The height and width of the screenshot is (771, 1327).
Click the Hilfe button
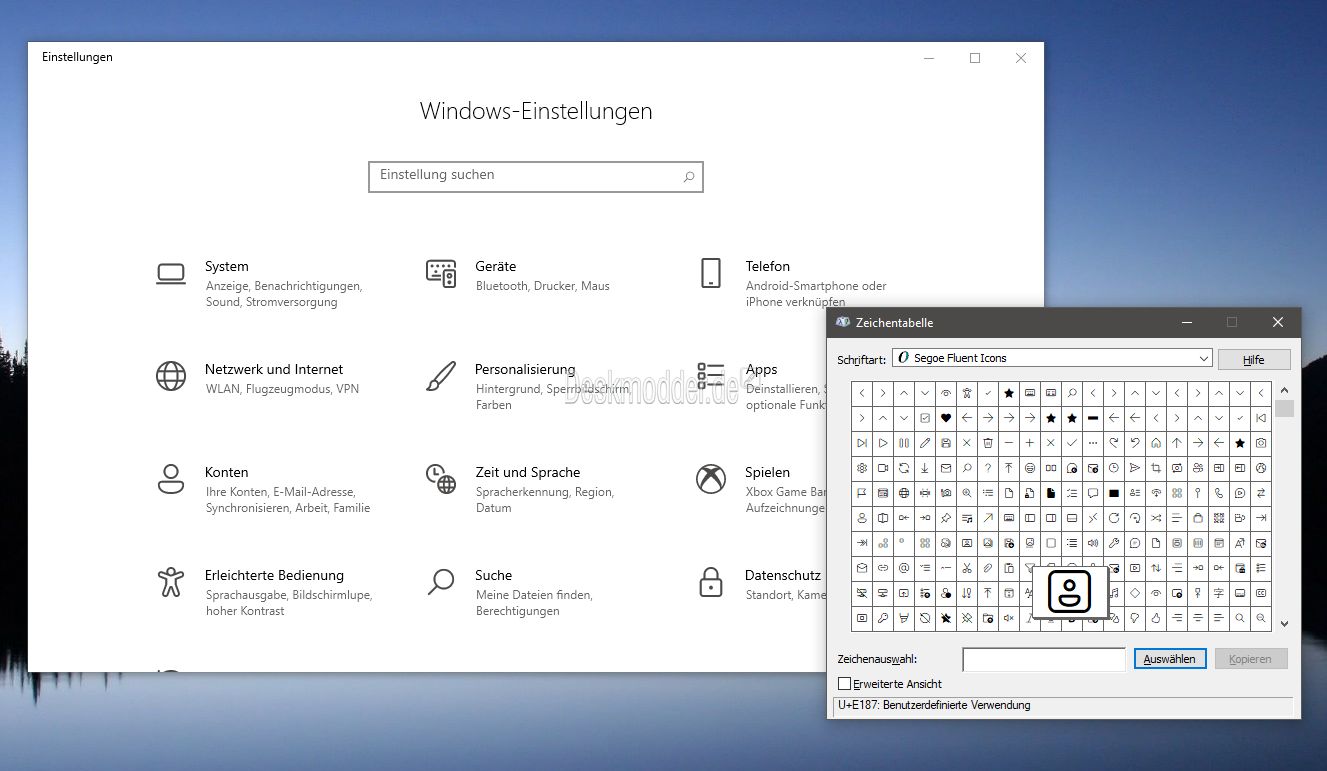pos(1254,359)
